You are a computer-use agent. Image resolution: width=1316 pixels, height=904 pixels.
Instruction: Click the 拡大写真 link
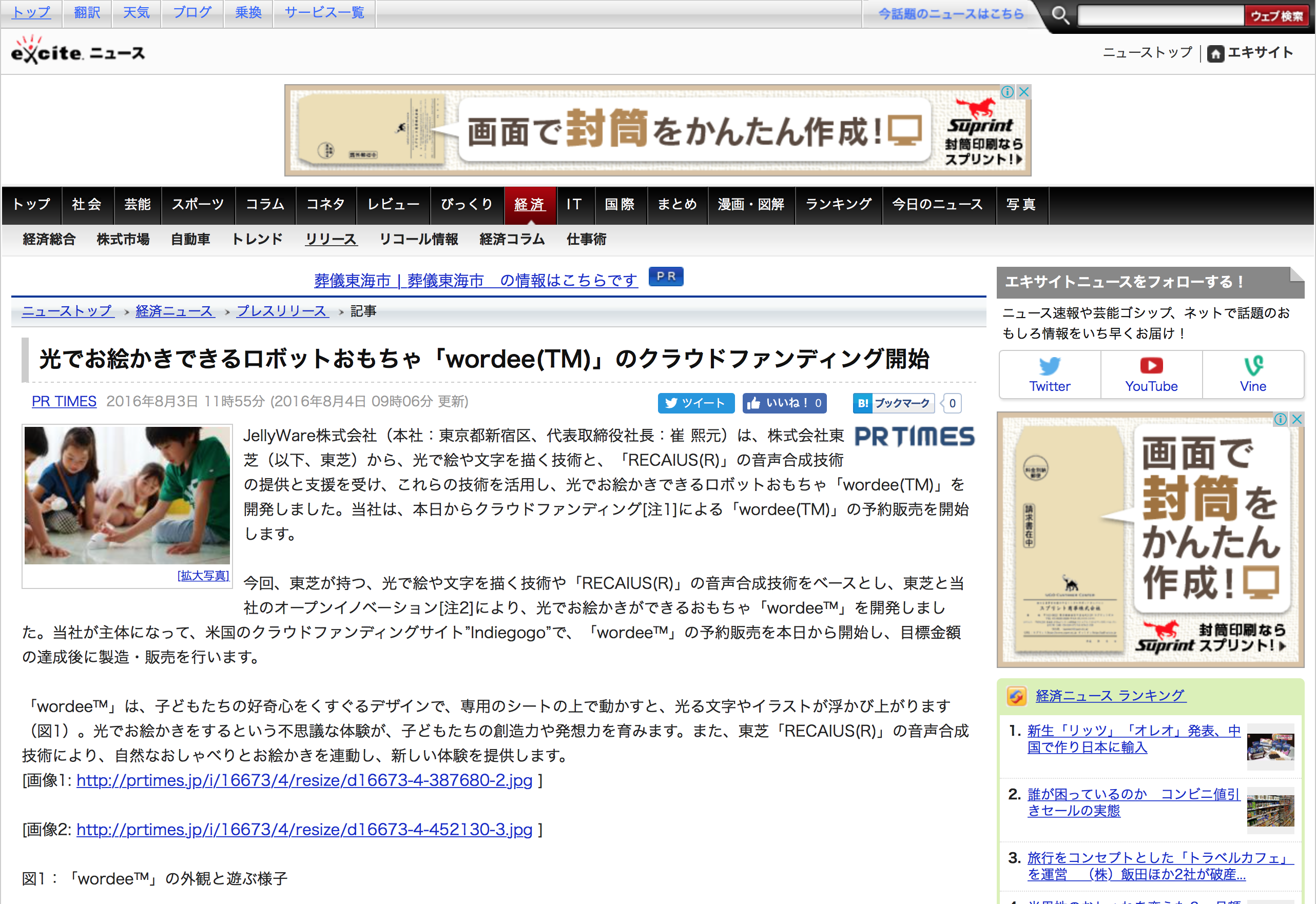pos(203,576)
